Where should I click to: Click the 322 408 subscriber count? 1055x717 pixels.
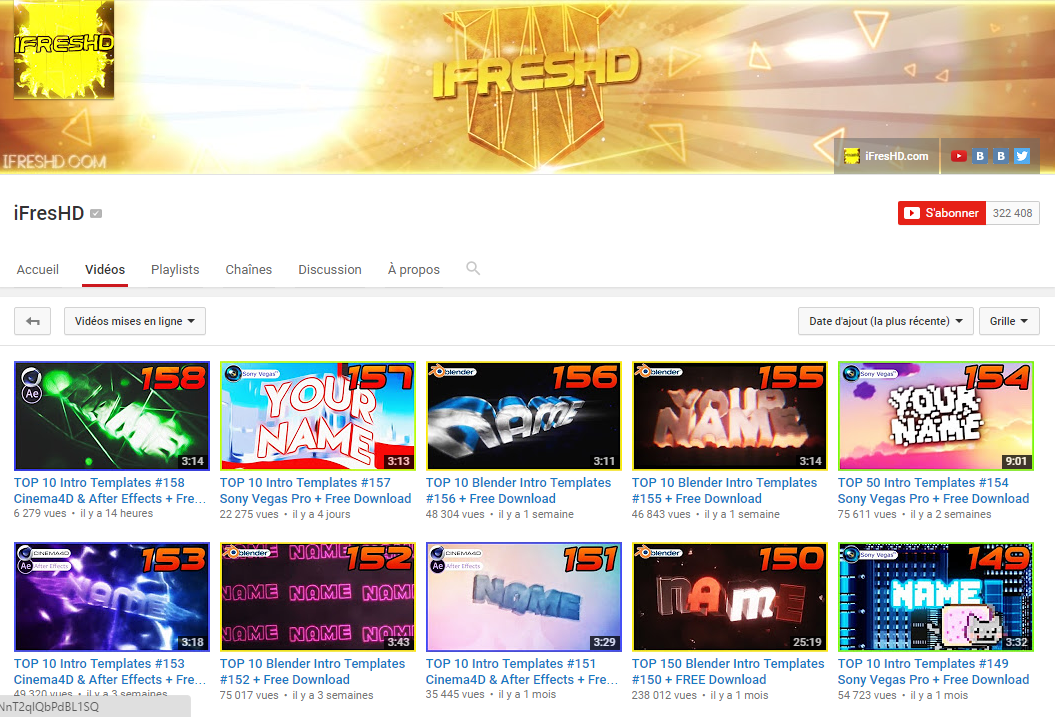tap(1013, 213)
